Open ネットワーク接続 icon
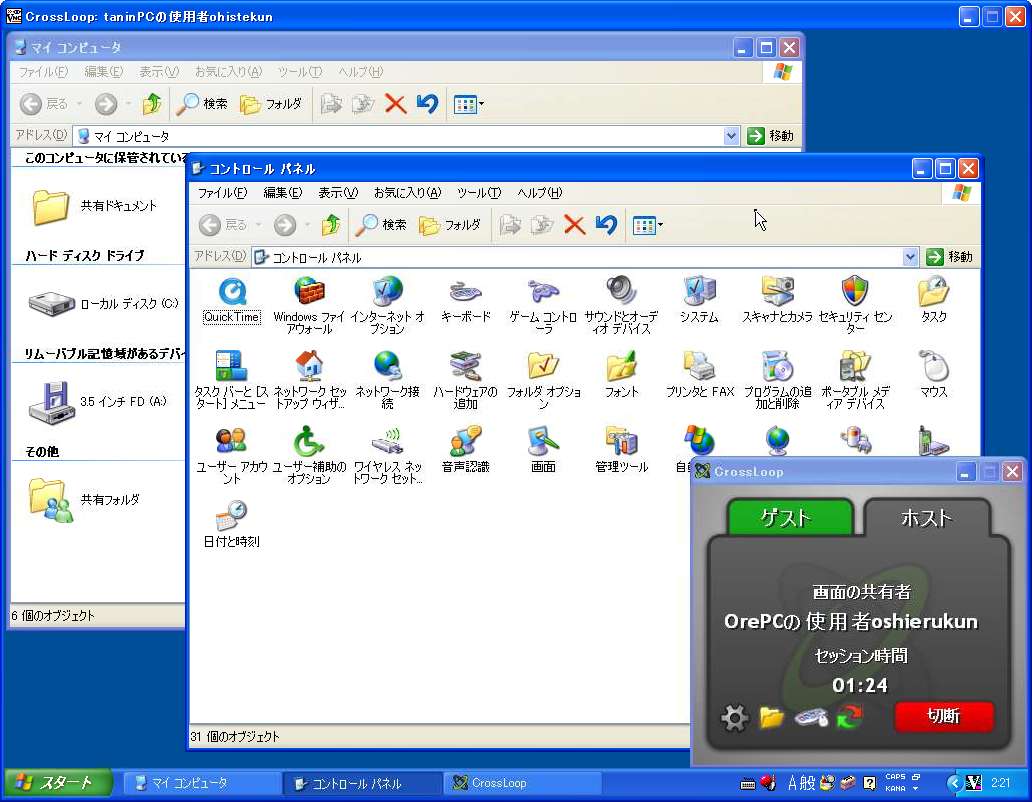The height and width of the screenshot is (802, 1032). tap(387, 366)
